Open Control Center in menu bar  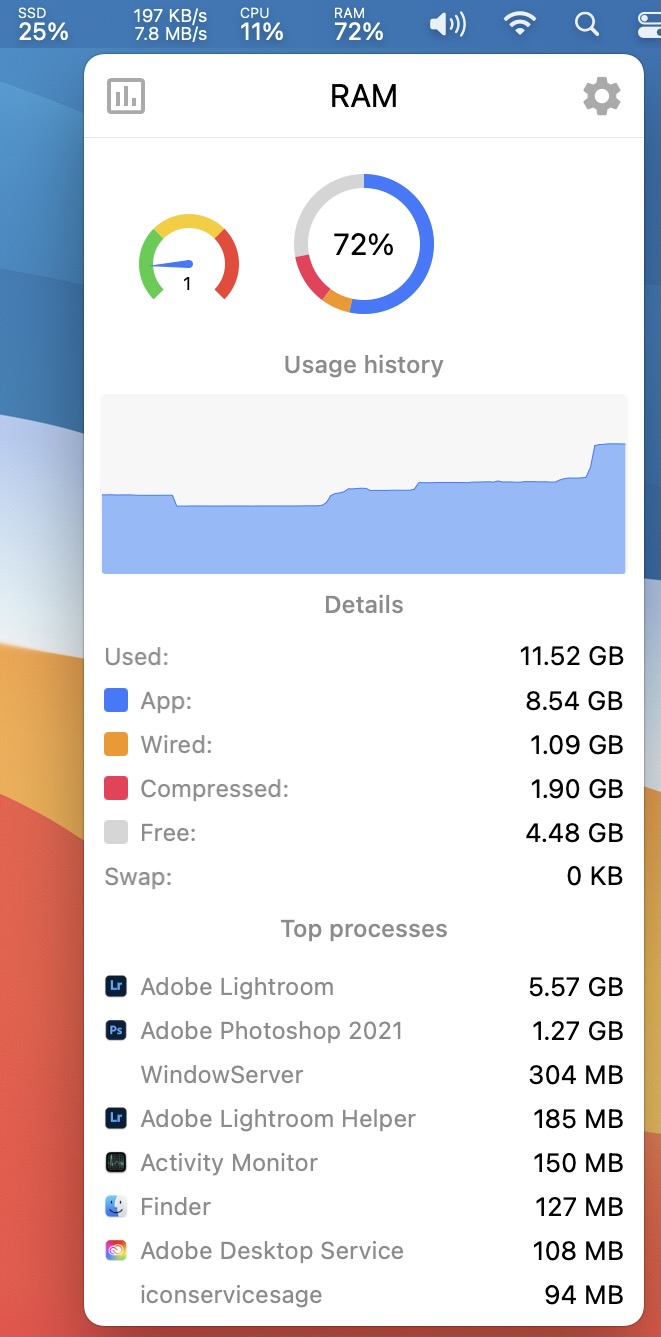646,24
